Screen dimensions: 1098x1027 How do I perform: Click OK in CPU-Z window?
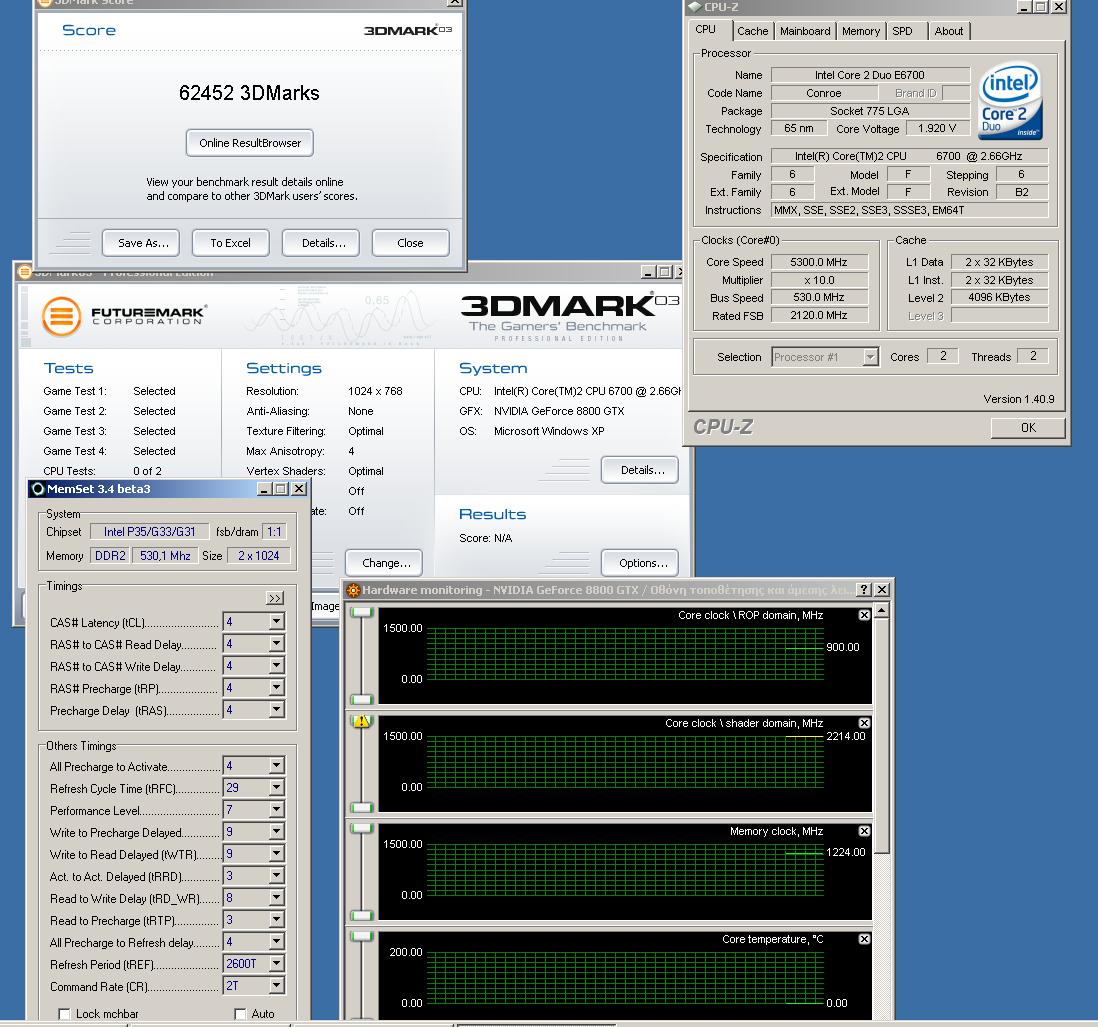(1028, 428)
